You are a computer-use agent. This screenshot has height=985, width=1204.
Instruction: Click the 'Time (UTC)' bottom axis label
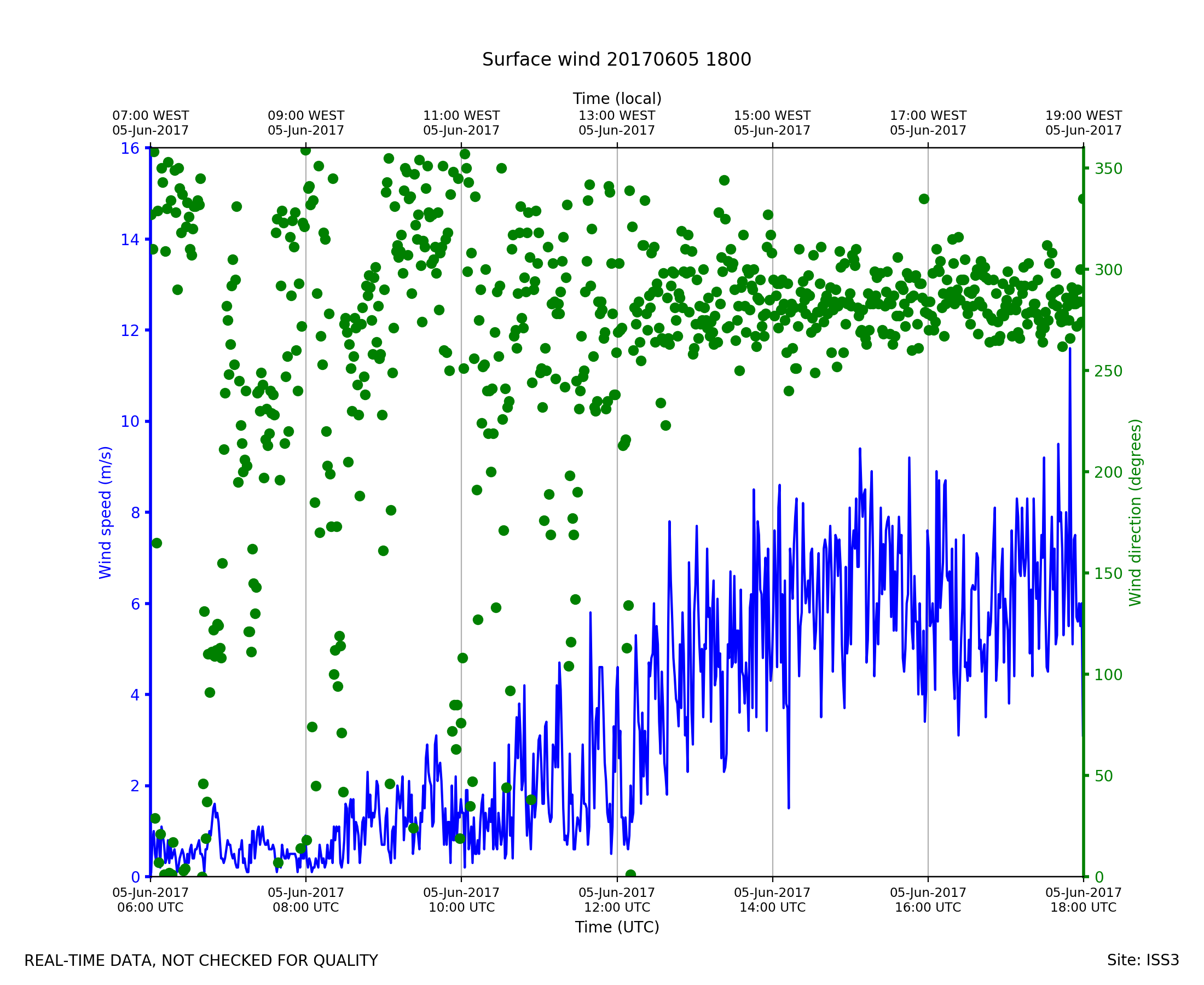(x=617, y=926)
